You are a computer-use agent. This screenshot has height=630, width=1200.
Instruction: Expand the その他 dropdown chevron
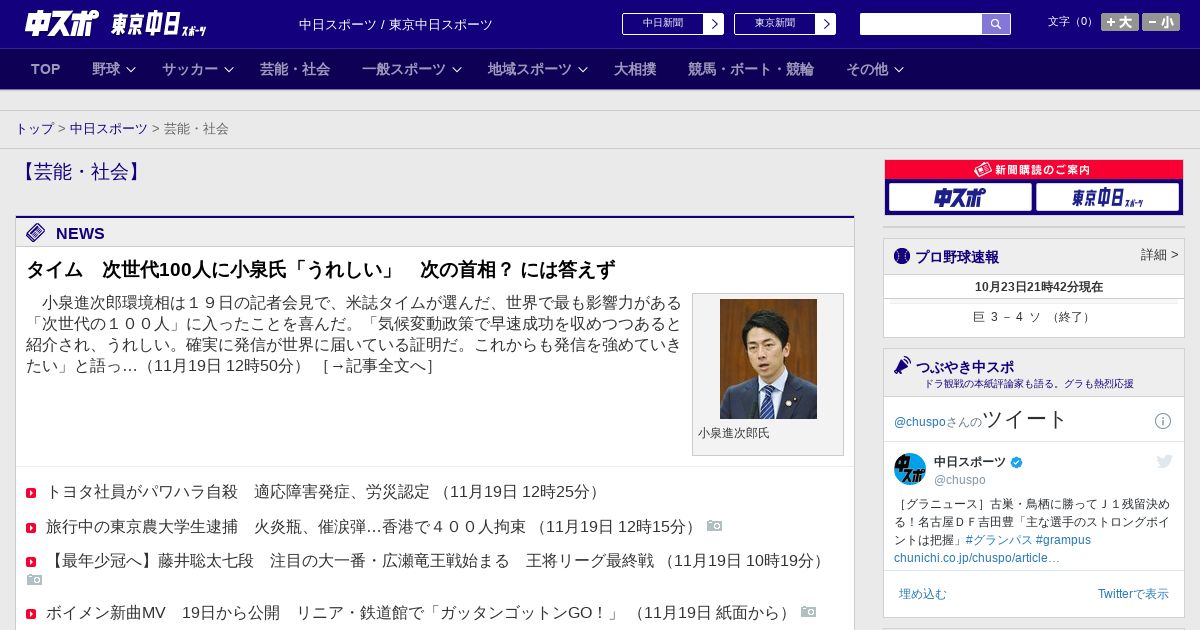click(899, 70)
